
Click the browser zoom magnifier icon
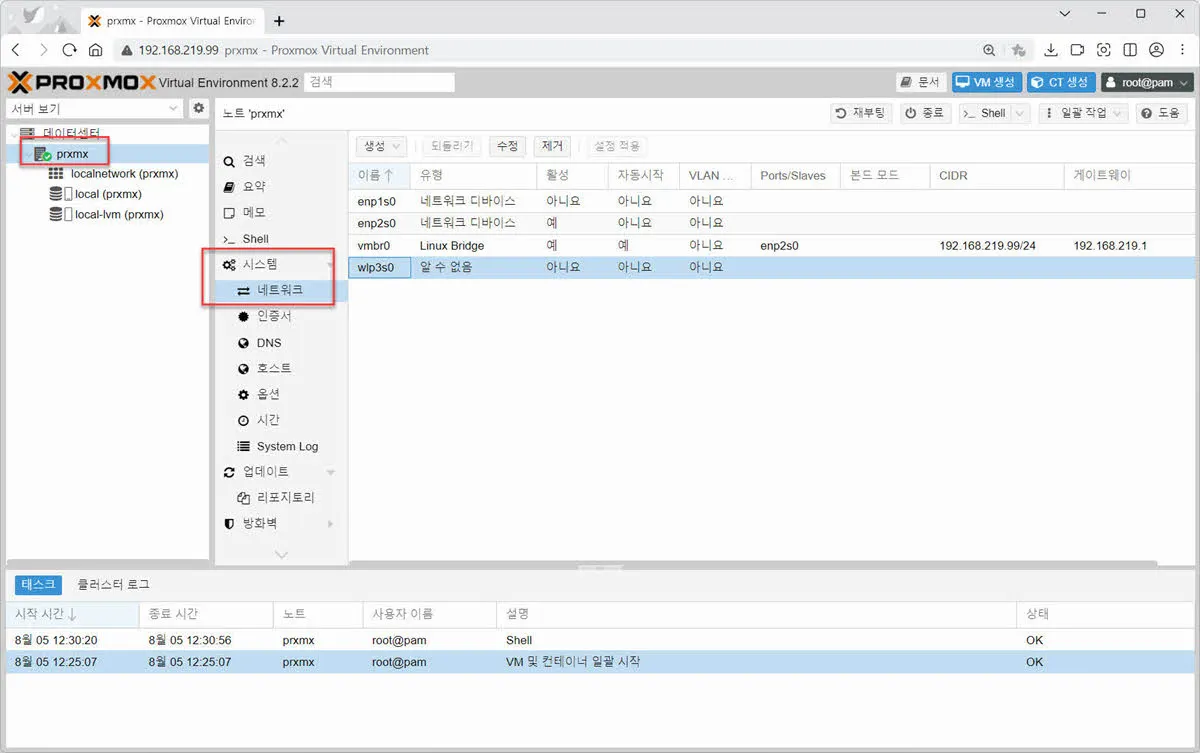tap(989, 50)
